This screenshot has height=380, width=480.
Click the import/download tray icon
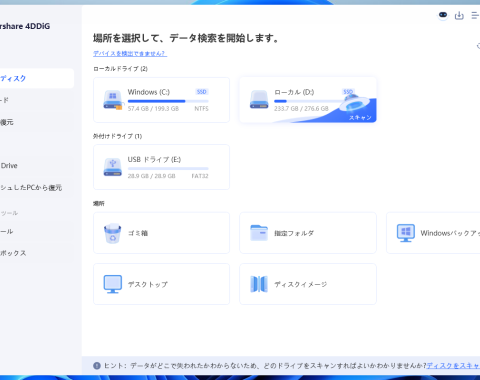pos(459,15)
